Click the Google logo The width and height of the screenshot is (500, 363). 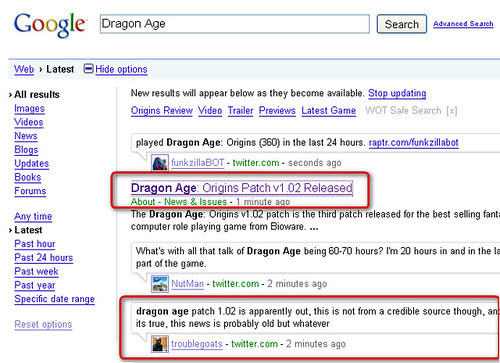(x=50, y=25)
